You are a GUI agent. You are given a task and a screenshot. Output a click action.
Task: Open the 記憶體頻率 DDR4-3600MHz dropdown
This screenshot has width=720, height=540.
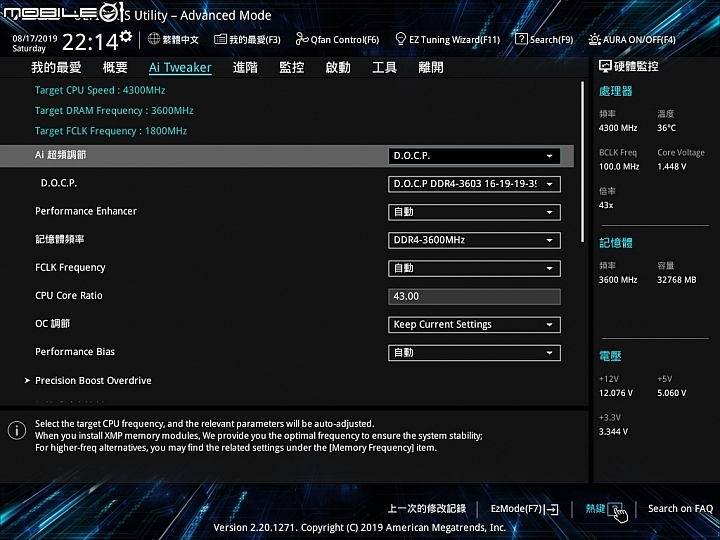click(x=474, y=240)
